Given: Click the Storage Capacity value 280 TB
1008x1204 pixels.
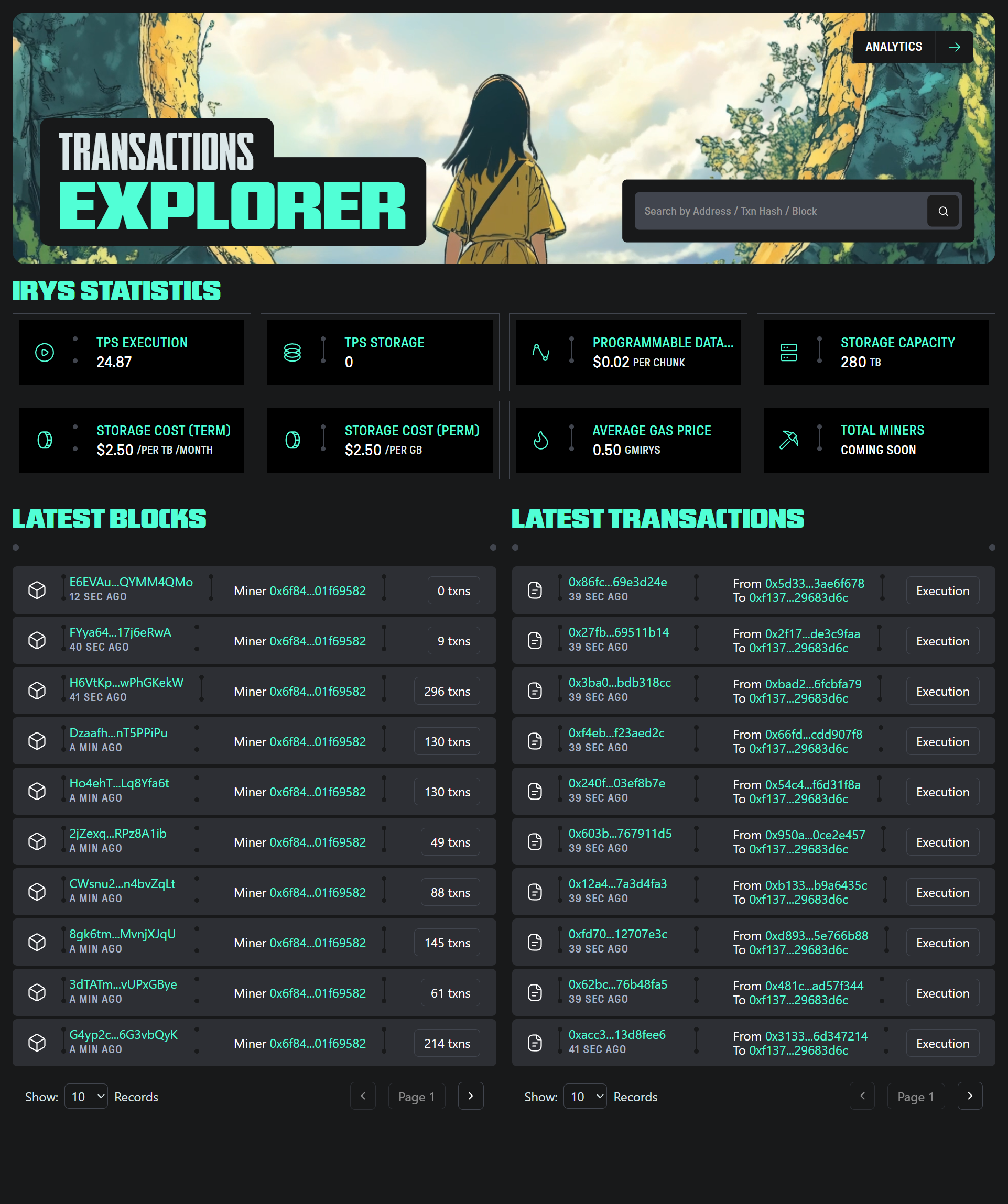Looking at the screenshot, I should pyautogui.click(x=861, y=362).
